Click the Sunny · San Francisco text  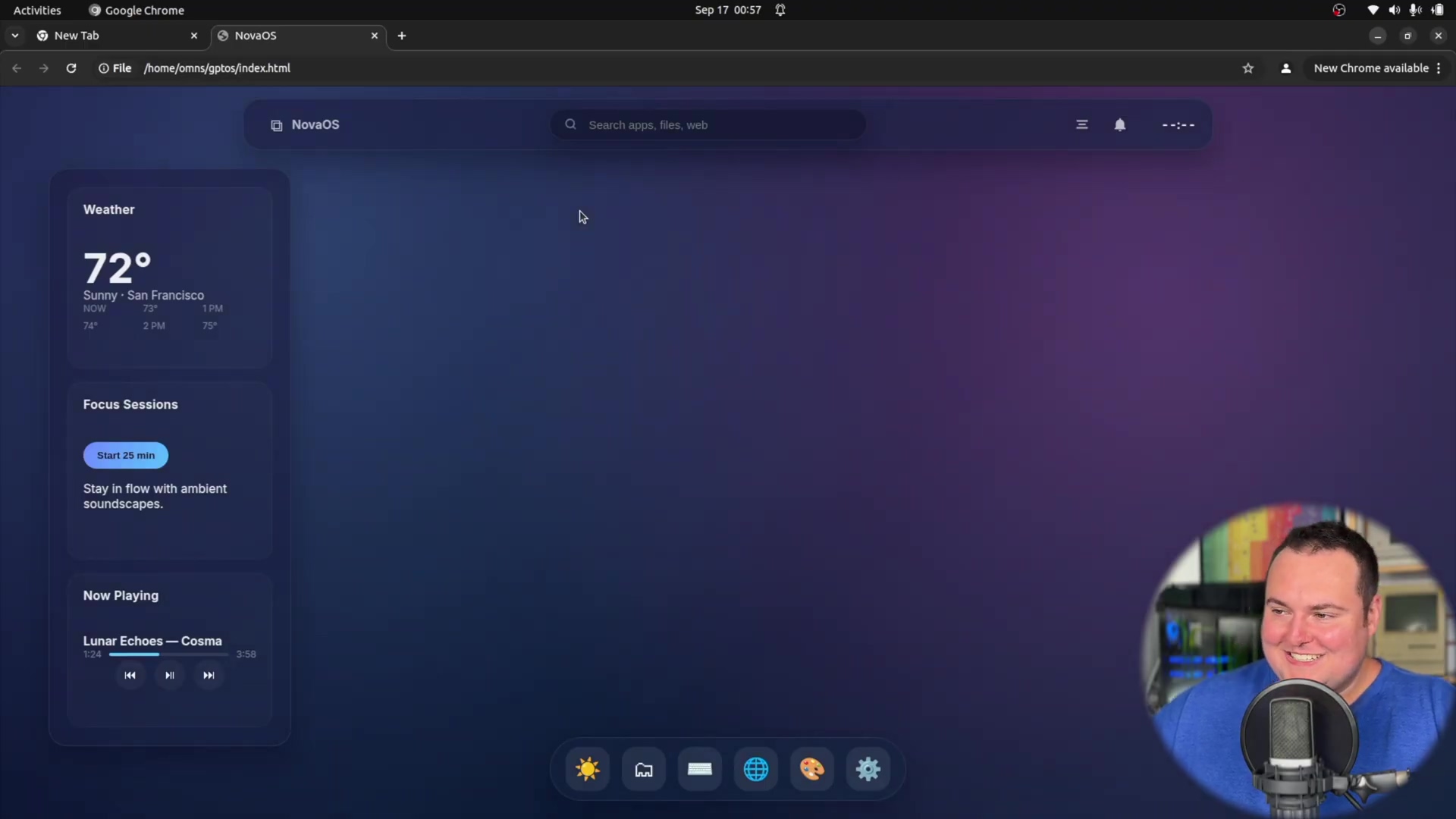click(x=143, y=295)
